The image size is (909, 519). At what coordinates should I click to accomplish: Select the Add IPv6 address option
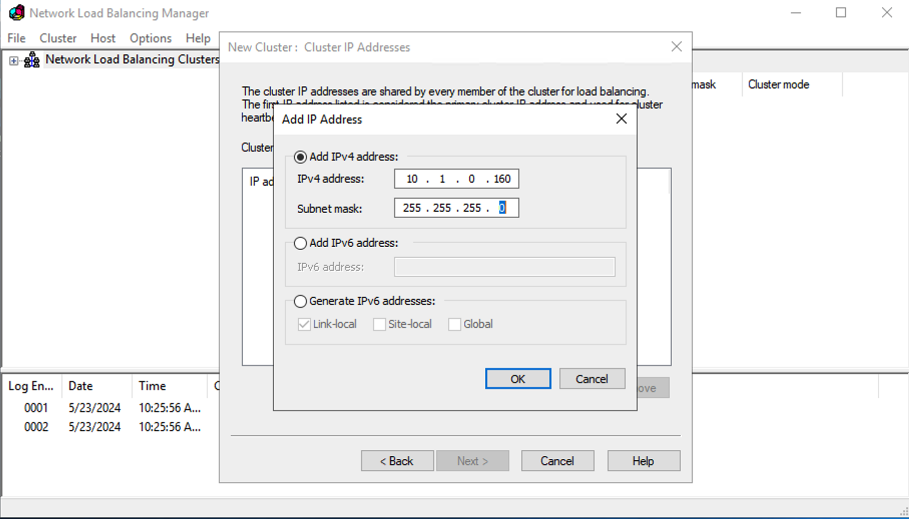(x=300, y=243)
